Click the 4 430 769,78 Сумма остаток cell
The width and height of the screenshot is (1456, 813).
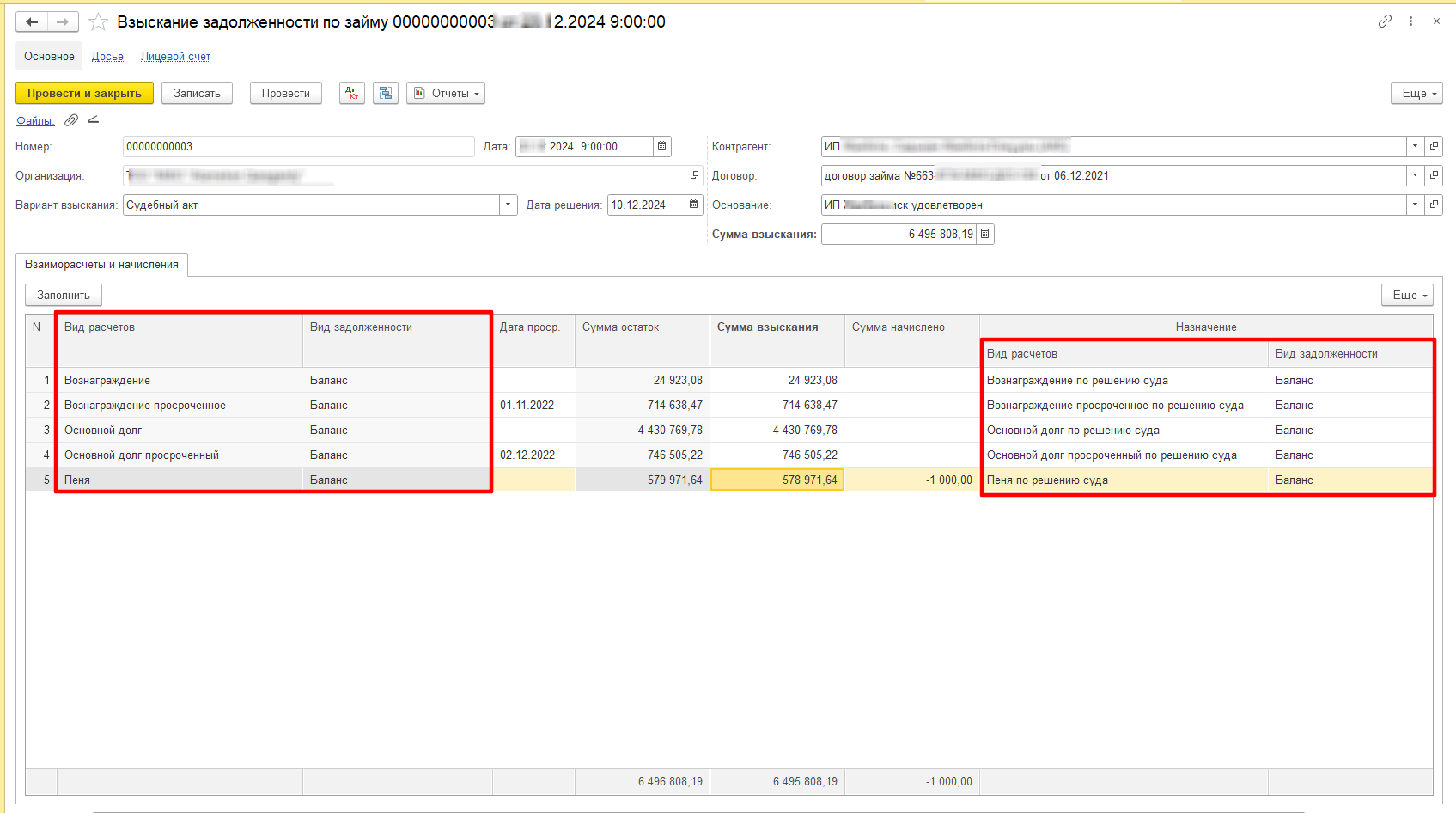[643, 430]
